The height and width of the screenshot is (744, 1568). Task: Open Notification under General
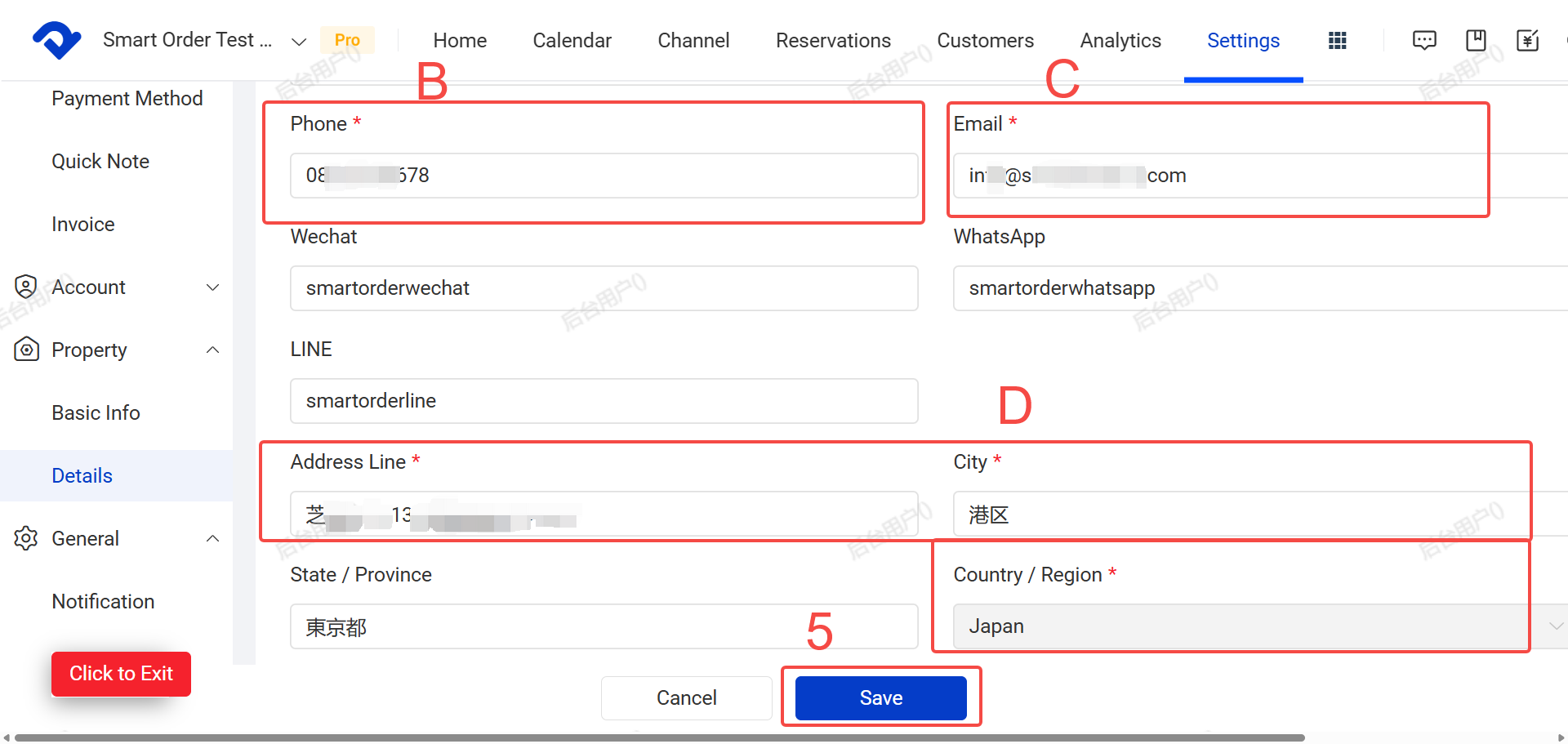tap(103, 601)
